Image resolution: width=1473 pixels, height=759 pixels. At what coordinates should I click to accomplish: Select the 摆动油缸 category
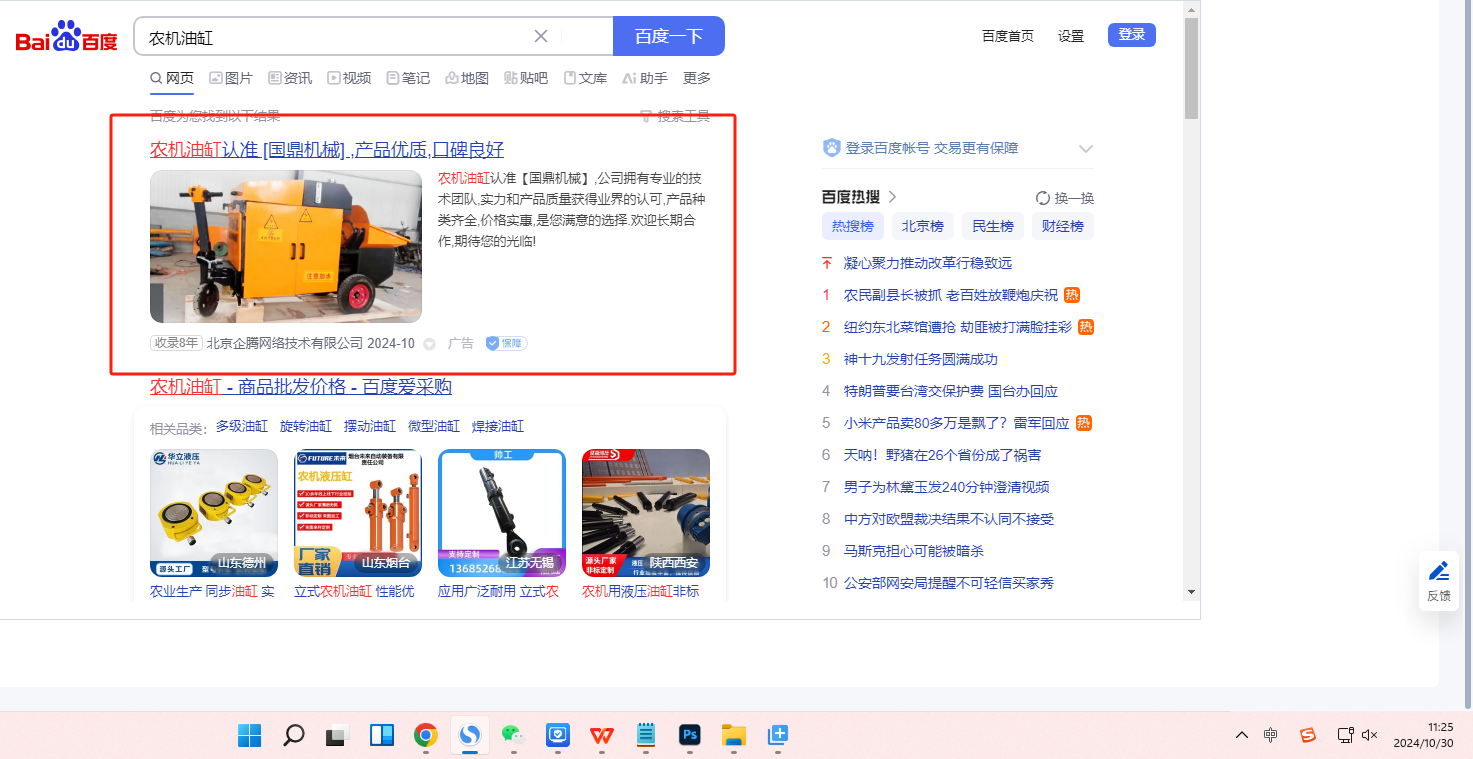[370, 426]
